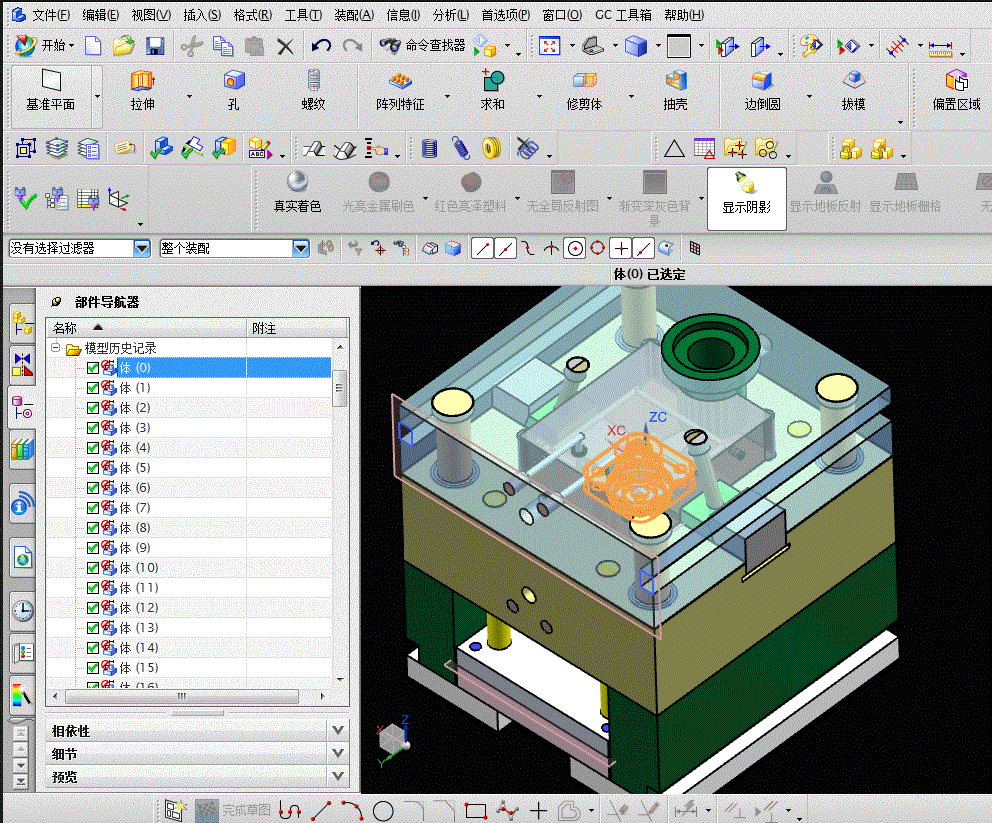This screenshot has width=992, height=823.
Task: Open the Part Navigator tab in the sidebar
Action: point(23,407)
